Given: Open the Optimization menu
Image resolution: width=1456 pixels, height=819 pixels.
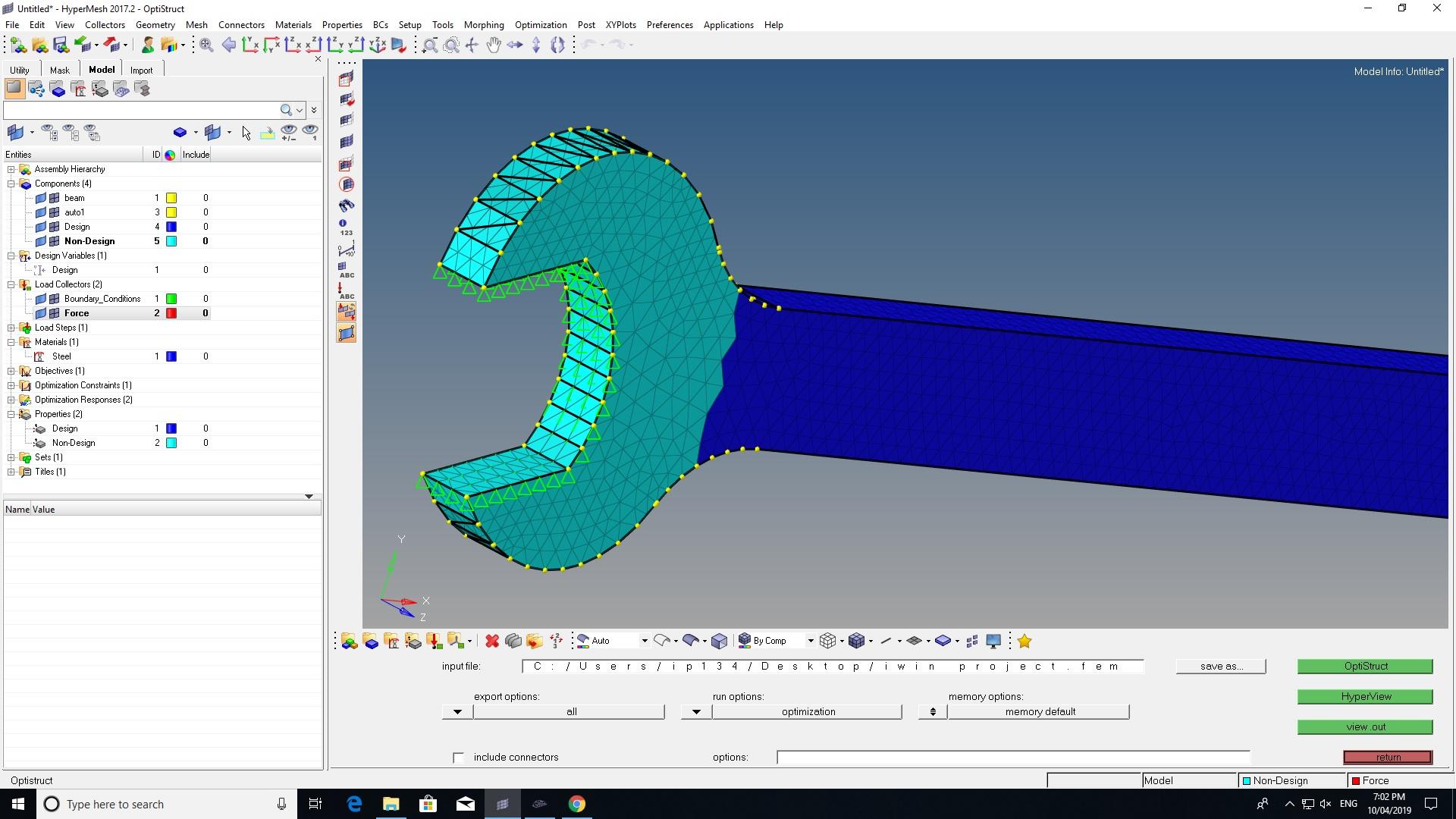Looking at the screenshot, I should point(539,24).
